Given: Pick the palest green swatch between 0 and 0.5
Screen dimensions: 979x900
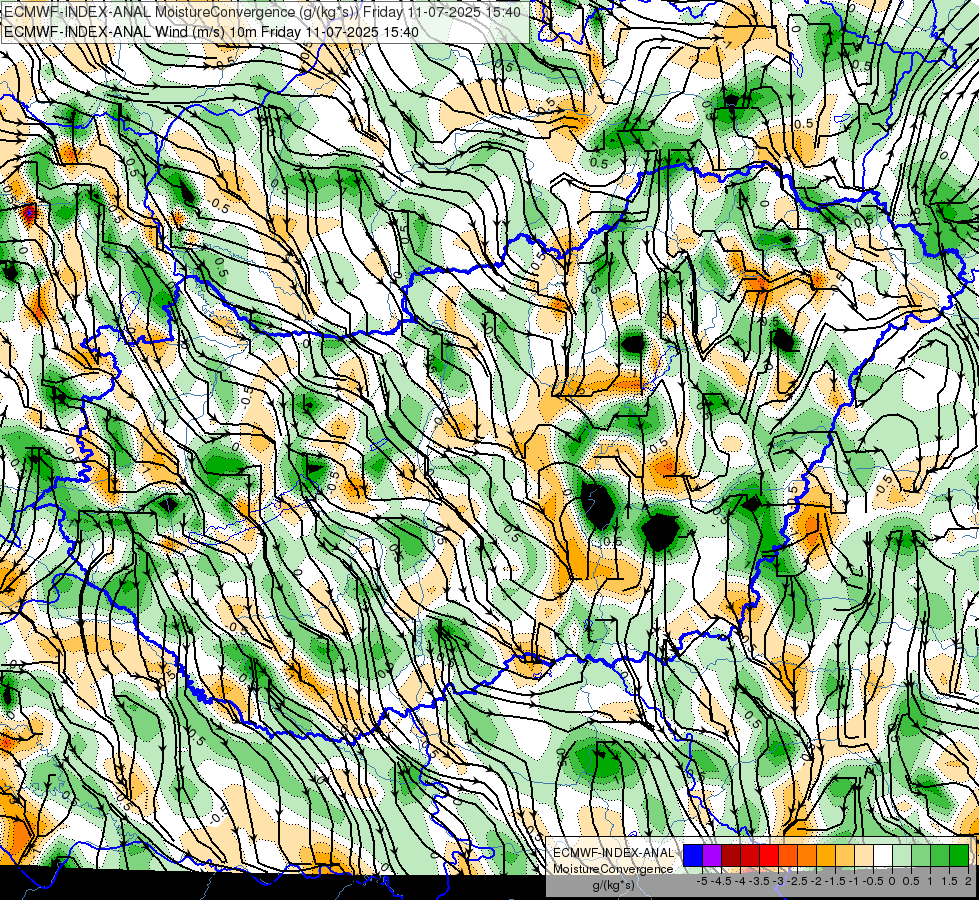Looking at the screenshot, I should click(902, 855).
